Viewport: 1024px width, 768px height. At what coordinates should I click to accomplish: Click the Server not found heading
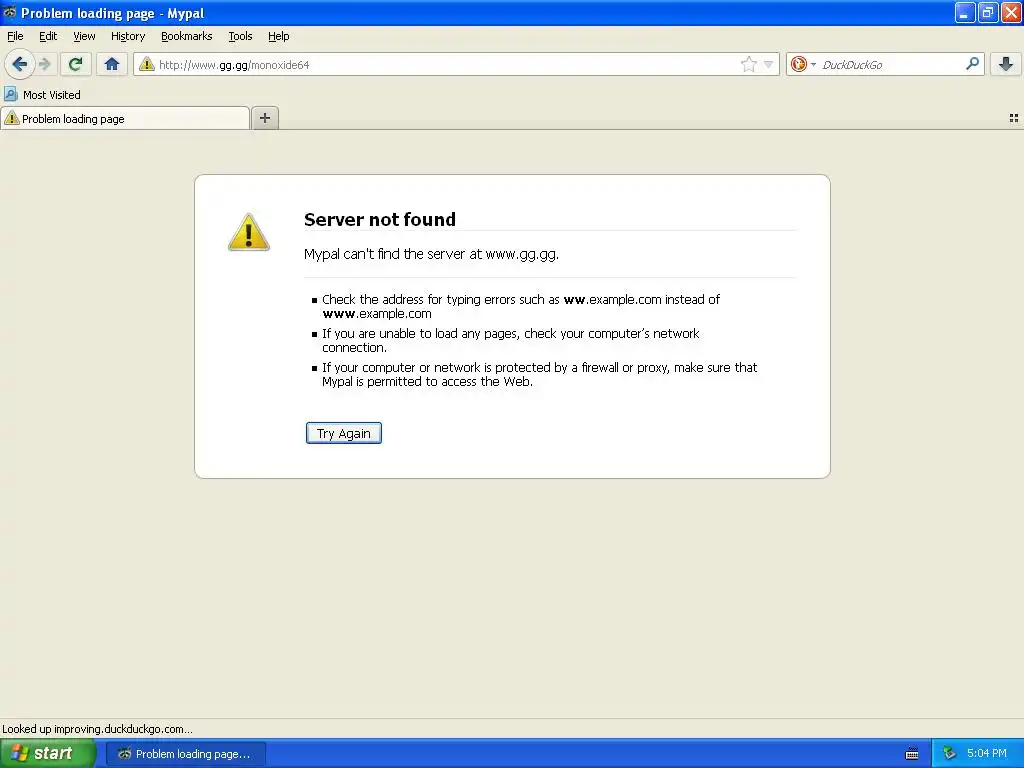pos(380,219)
